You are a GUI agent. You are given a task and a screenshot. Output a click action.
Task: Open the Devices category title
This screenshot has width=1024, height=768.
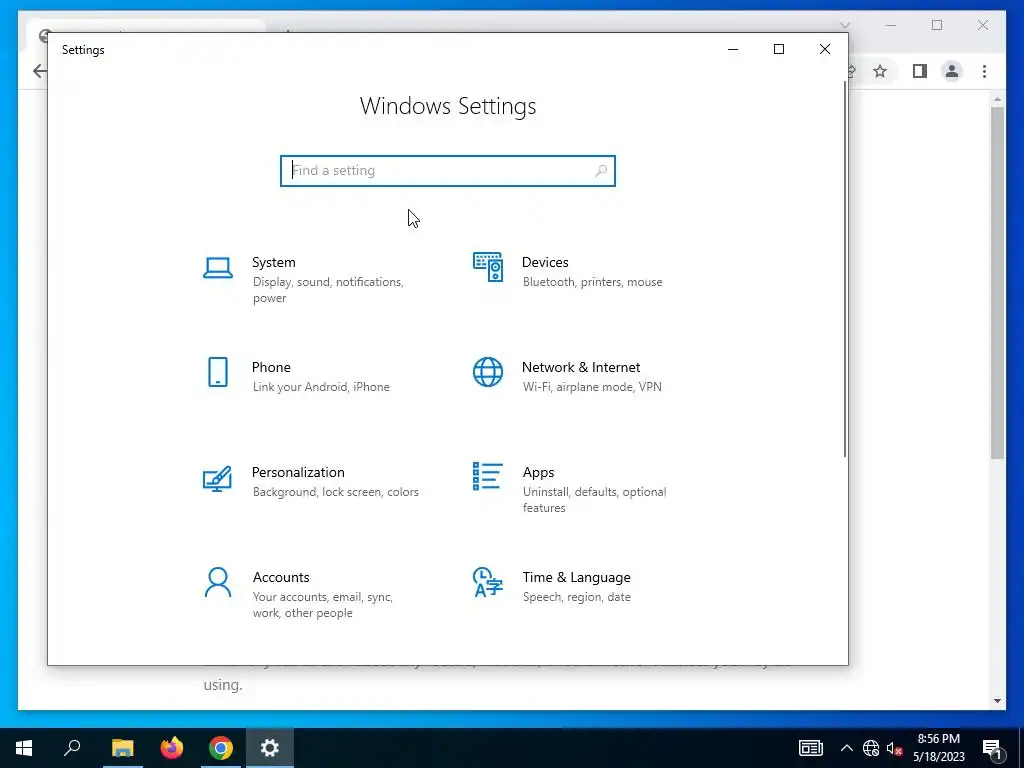click(545, 262)
